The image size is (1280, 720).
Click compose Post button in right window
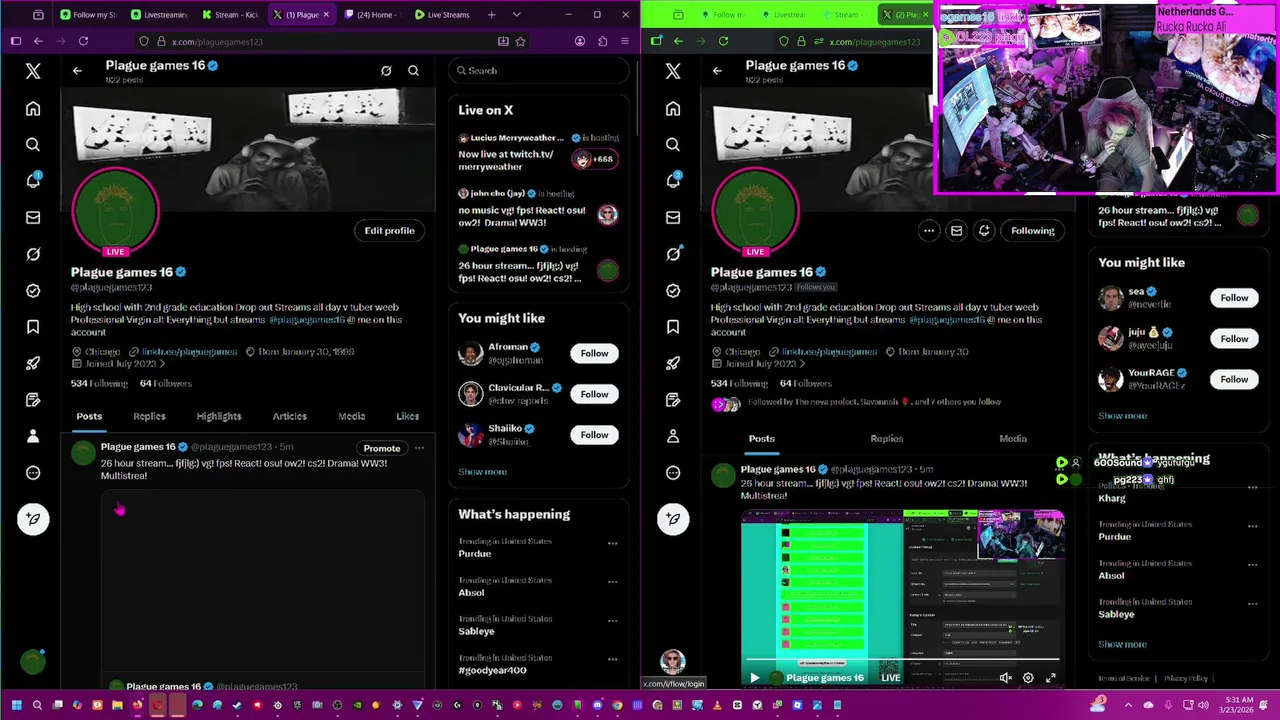[x=673, y=518]
